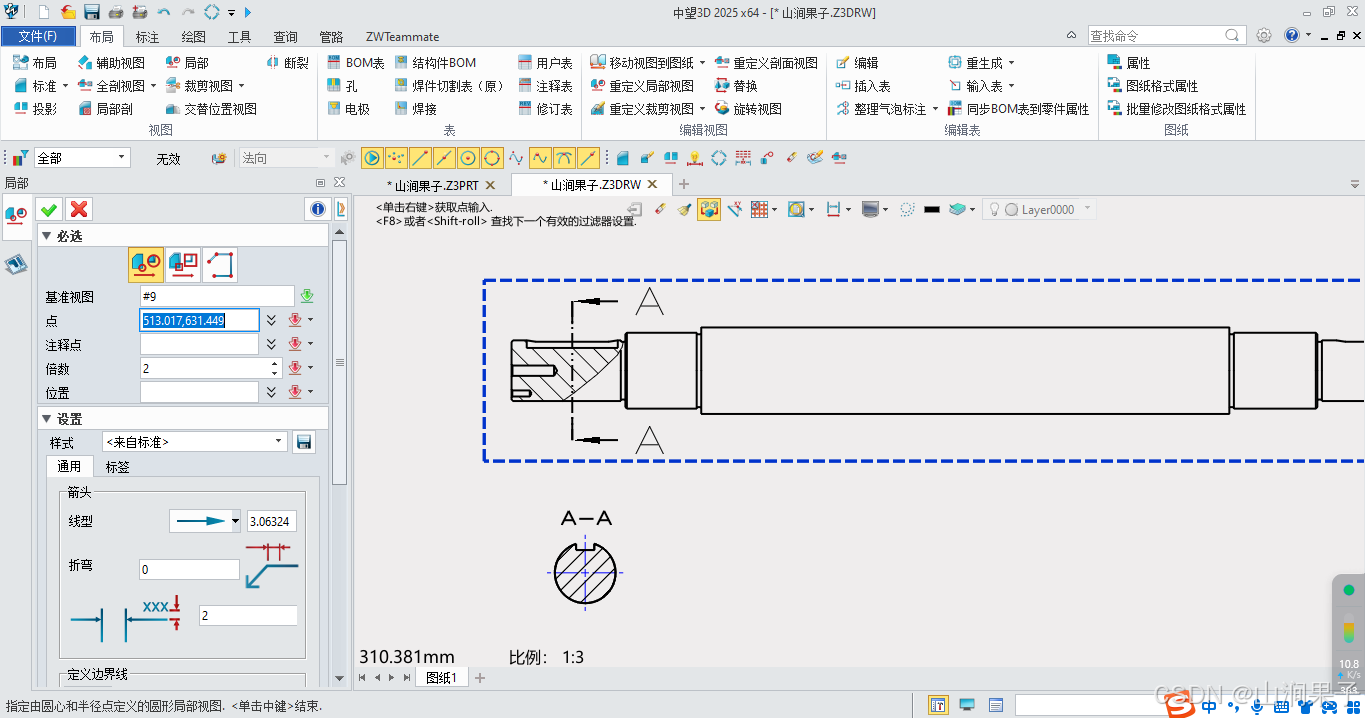Screen dimensions: 1365x718
Task: Click the 批量修改图纸格式属性 tool
Action: click(1177, 109)
